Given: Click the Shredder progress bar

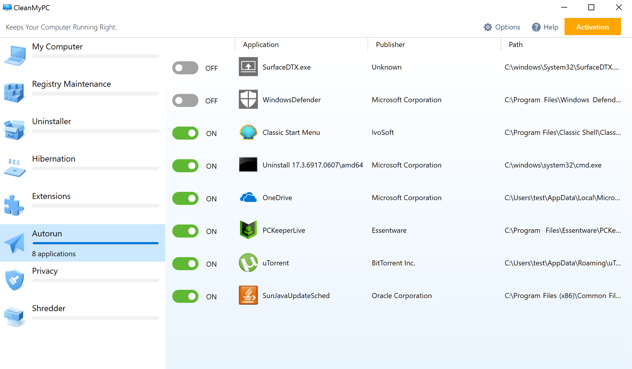Looking at the screenshot, I should click(x=96, y=318).
